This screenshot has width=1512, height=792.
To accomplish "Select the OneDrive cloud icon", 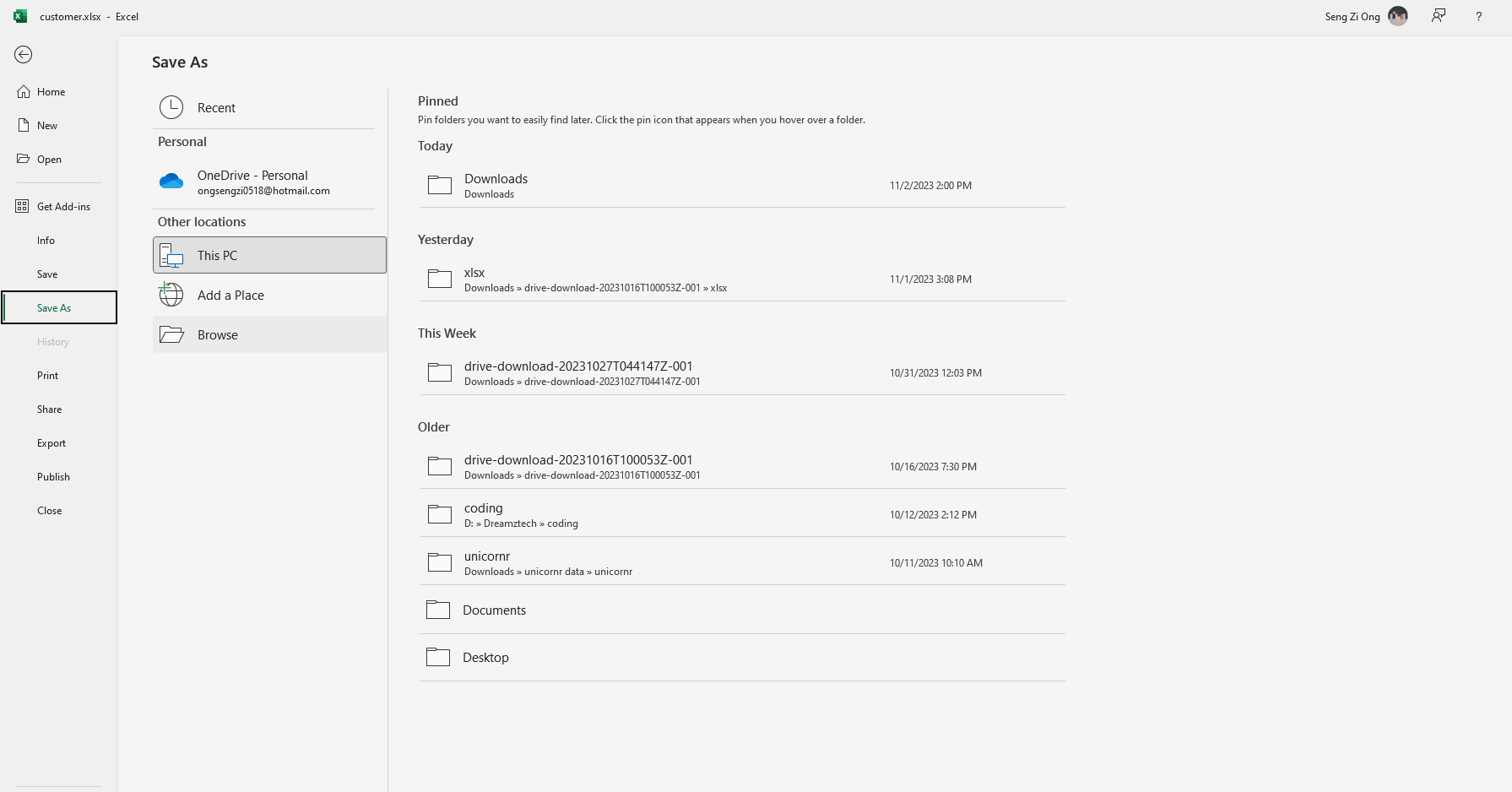I will (171, 181).
